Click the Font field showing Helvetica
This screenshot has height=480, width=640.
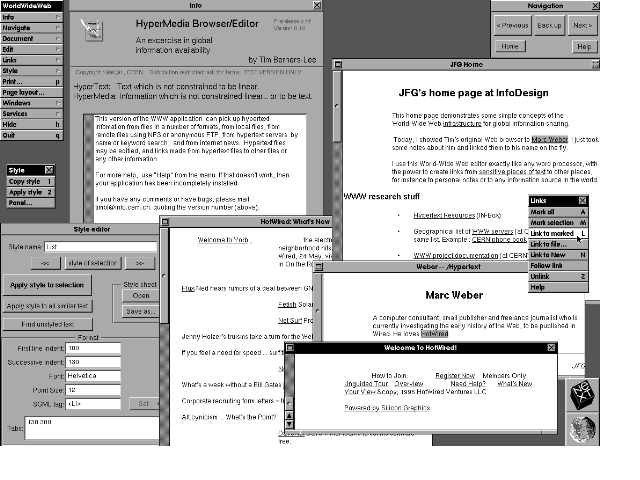(93, 376)
